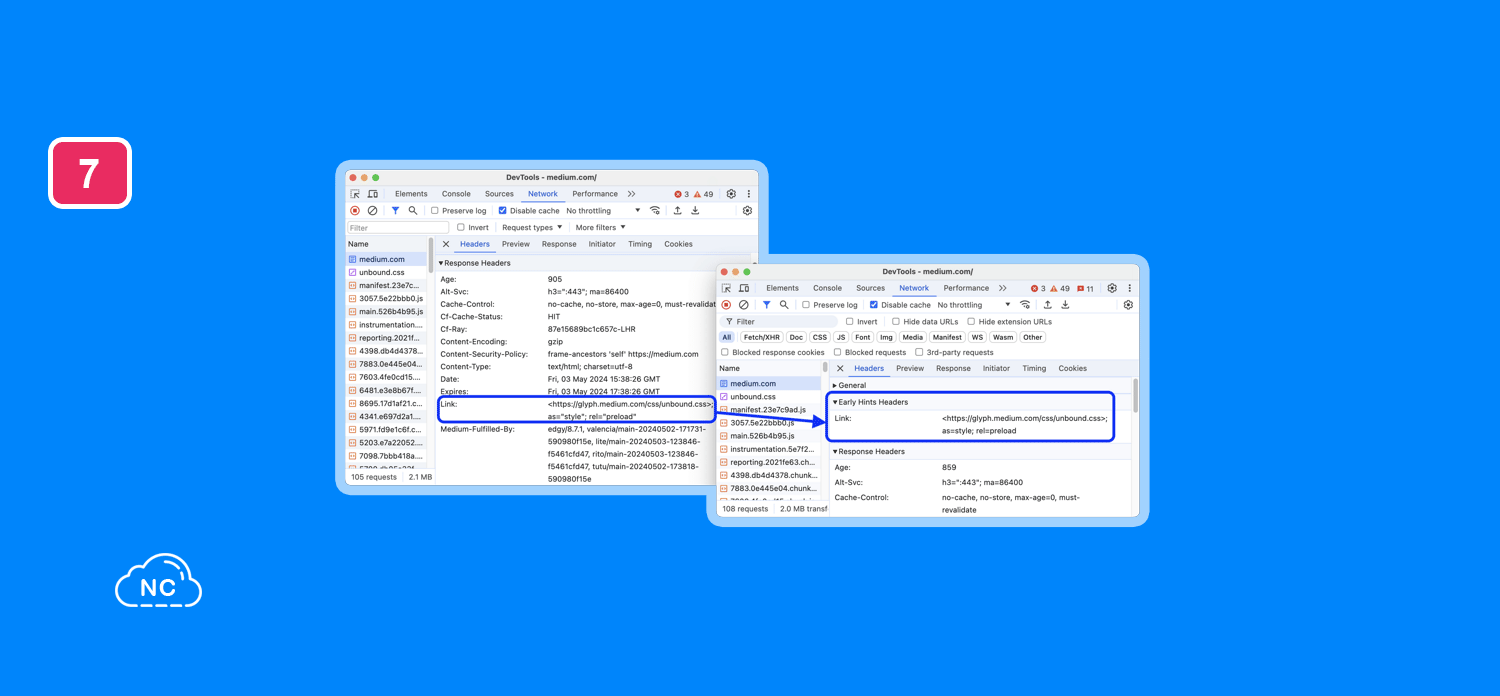Click the inspect element icon in back DevTools window

tap(355, 194)
